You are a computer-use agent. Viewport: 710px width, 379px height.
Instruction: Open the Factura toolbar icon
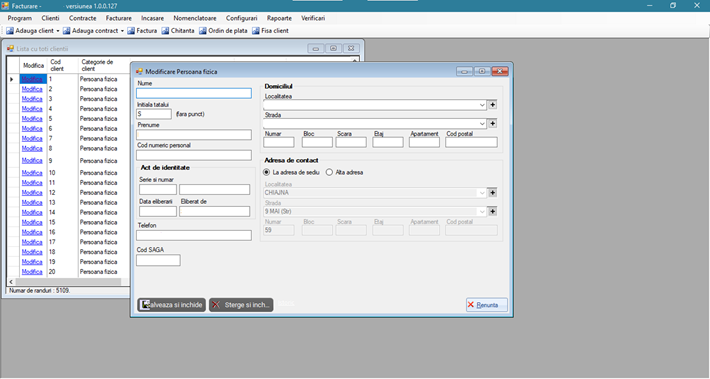(x=131, y=31)
